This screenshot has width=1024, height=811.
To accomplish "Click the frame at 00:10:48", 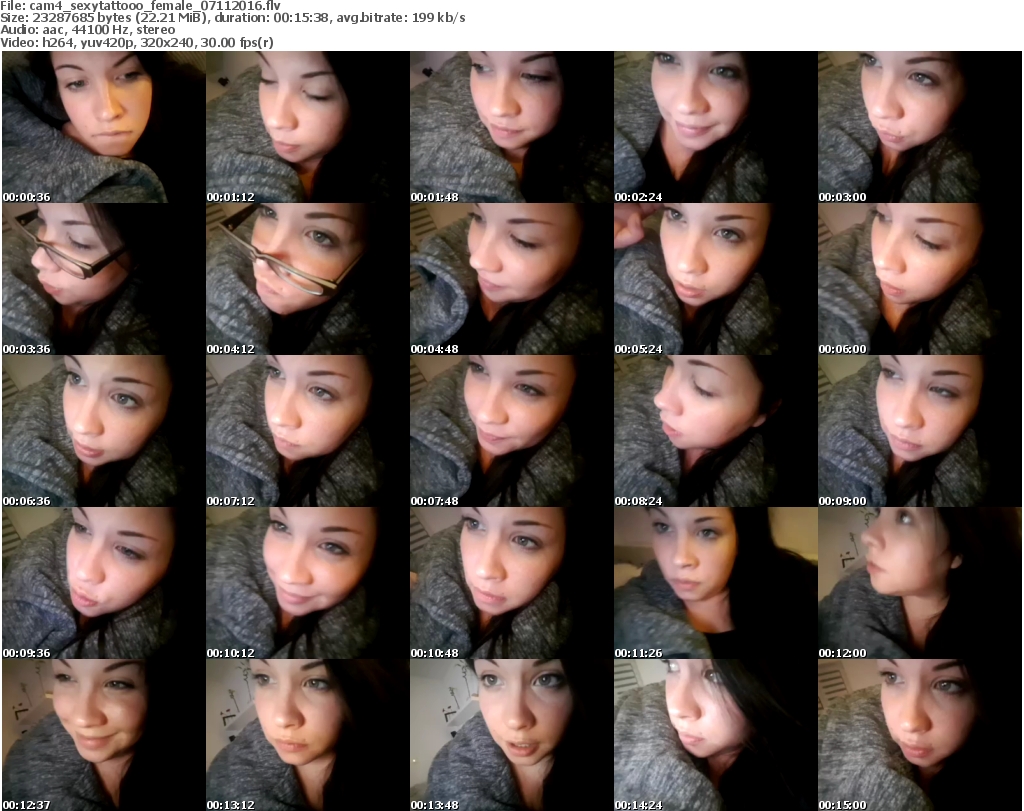I will pos(511,583).
